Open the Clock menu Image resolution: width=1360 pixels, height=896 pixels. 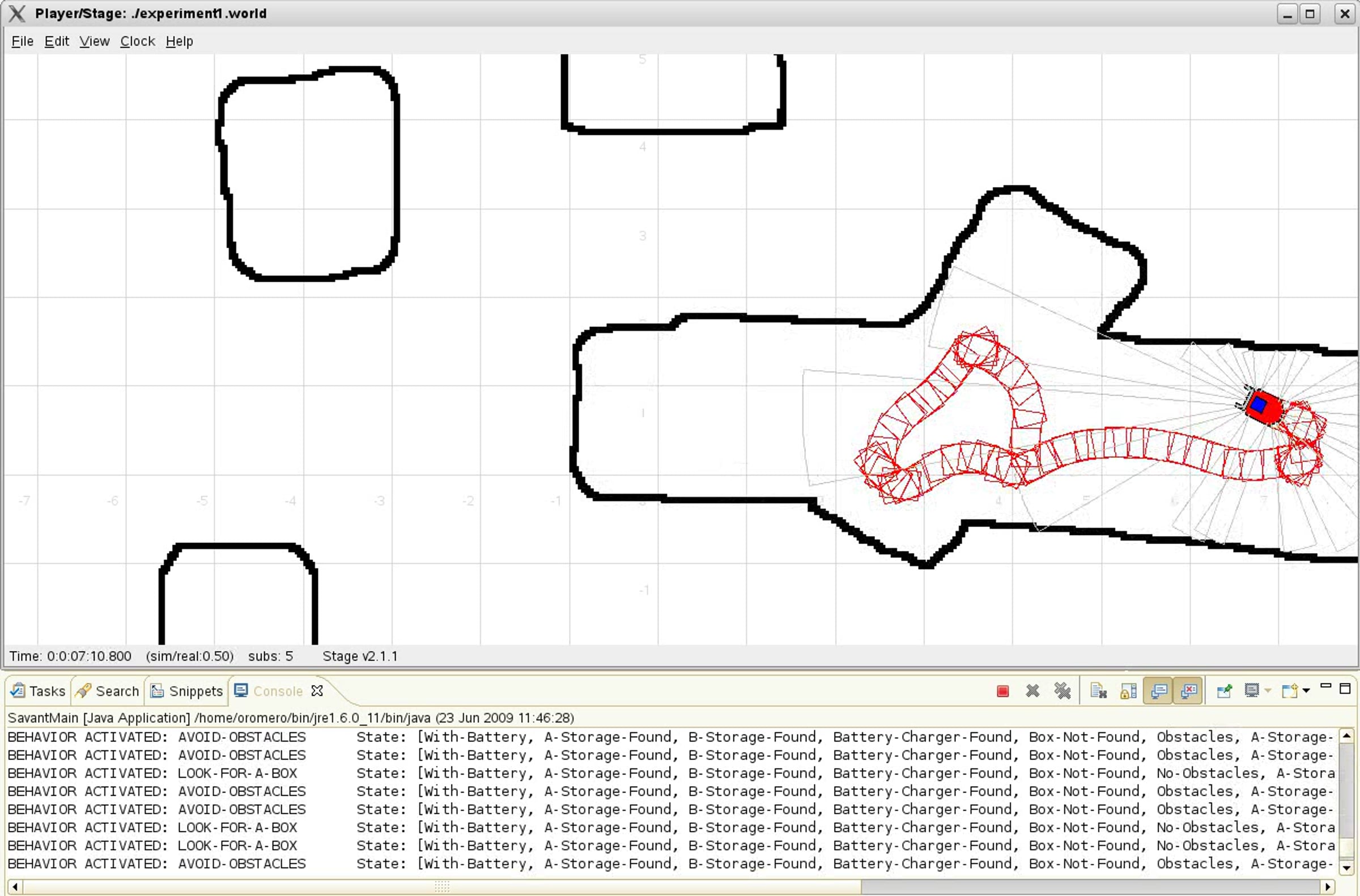click(x=137, y=41)
